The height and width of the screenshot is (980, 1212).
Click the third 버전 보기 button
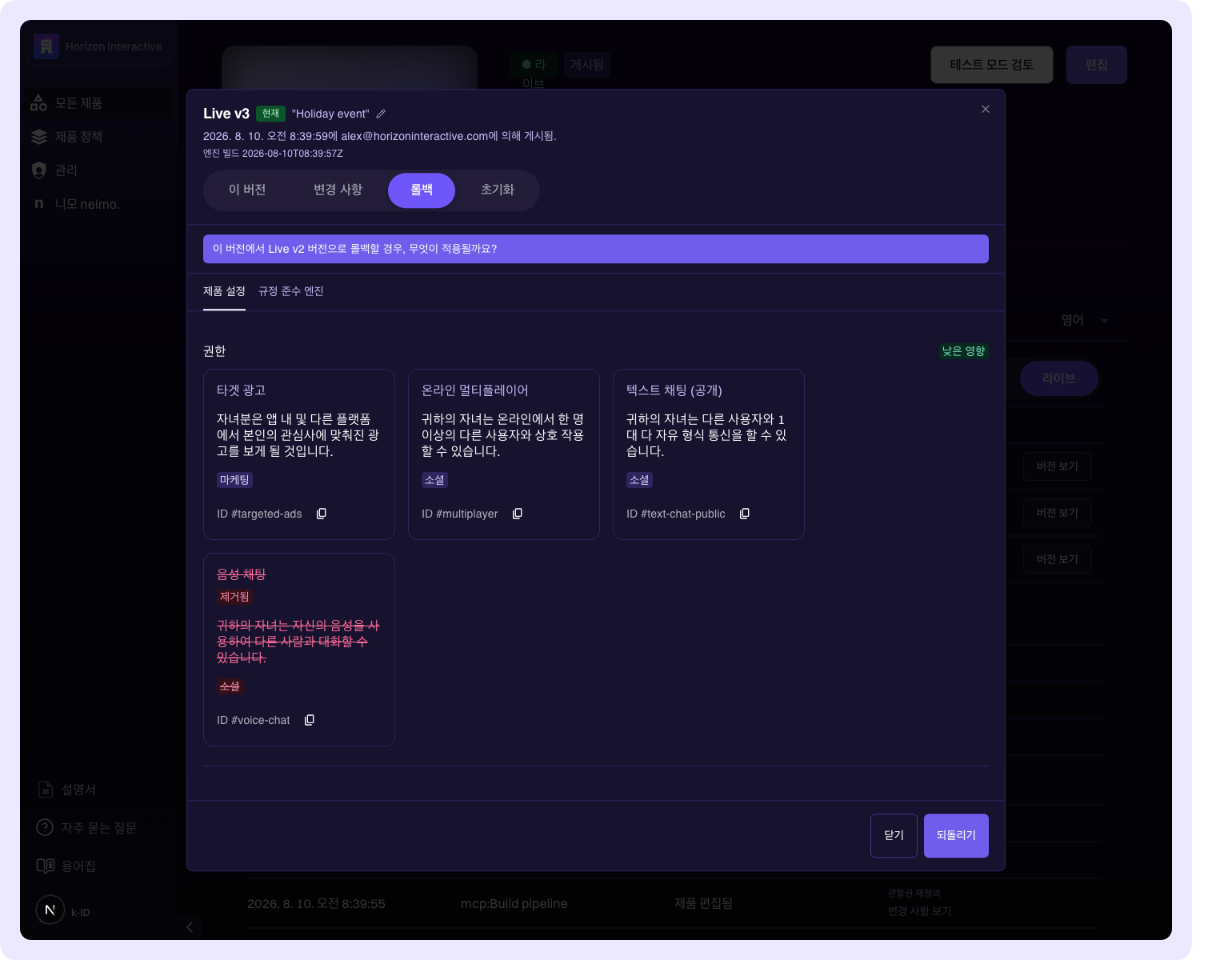point(1058,559)
